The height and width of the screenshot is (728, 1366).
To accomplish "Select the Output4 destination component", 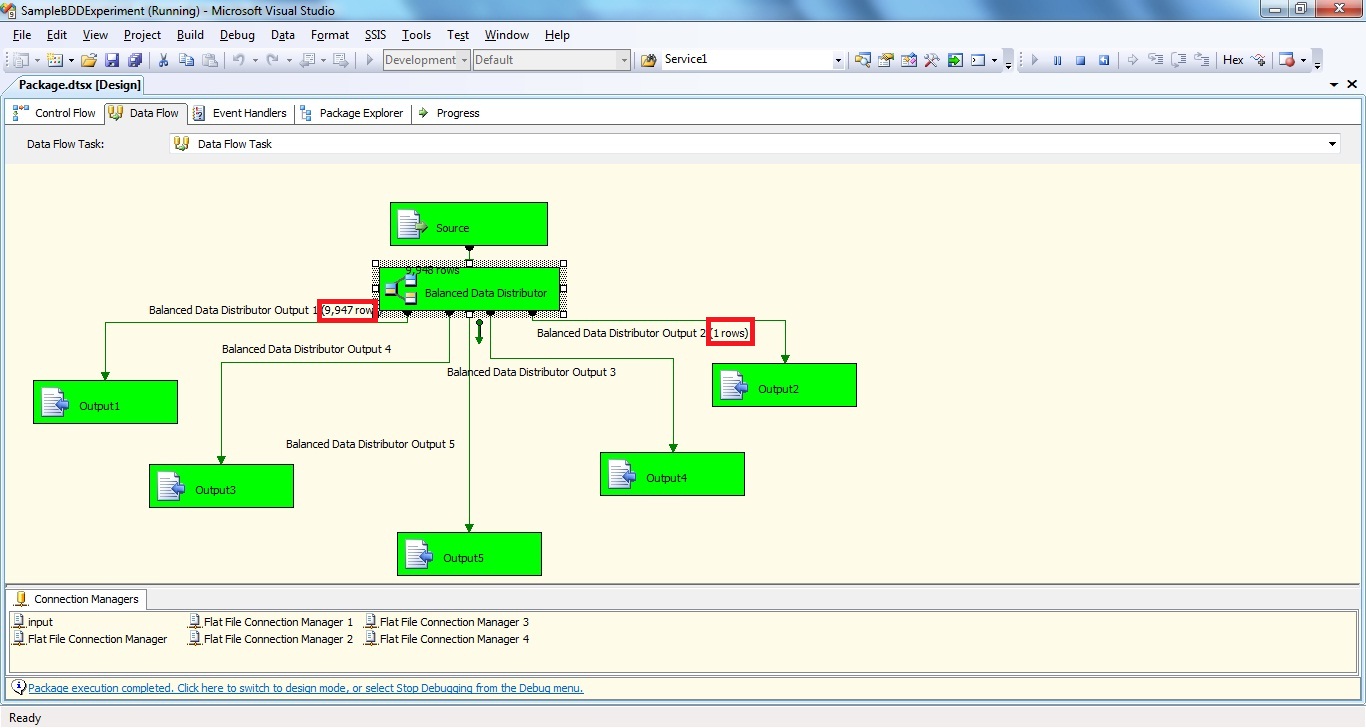I will pos(672,474).
